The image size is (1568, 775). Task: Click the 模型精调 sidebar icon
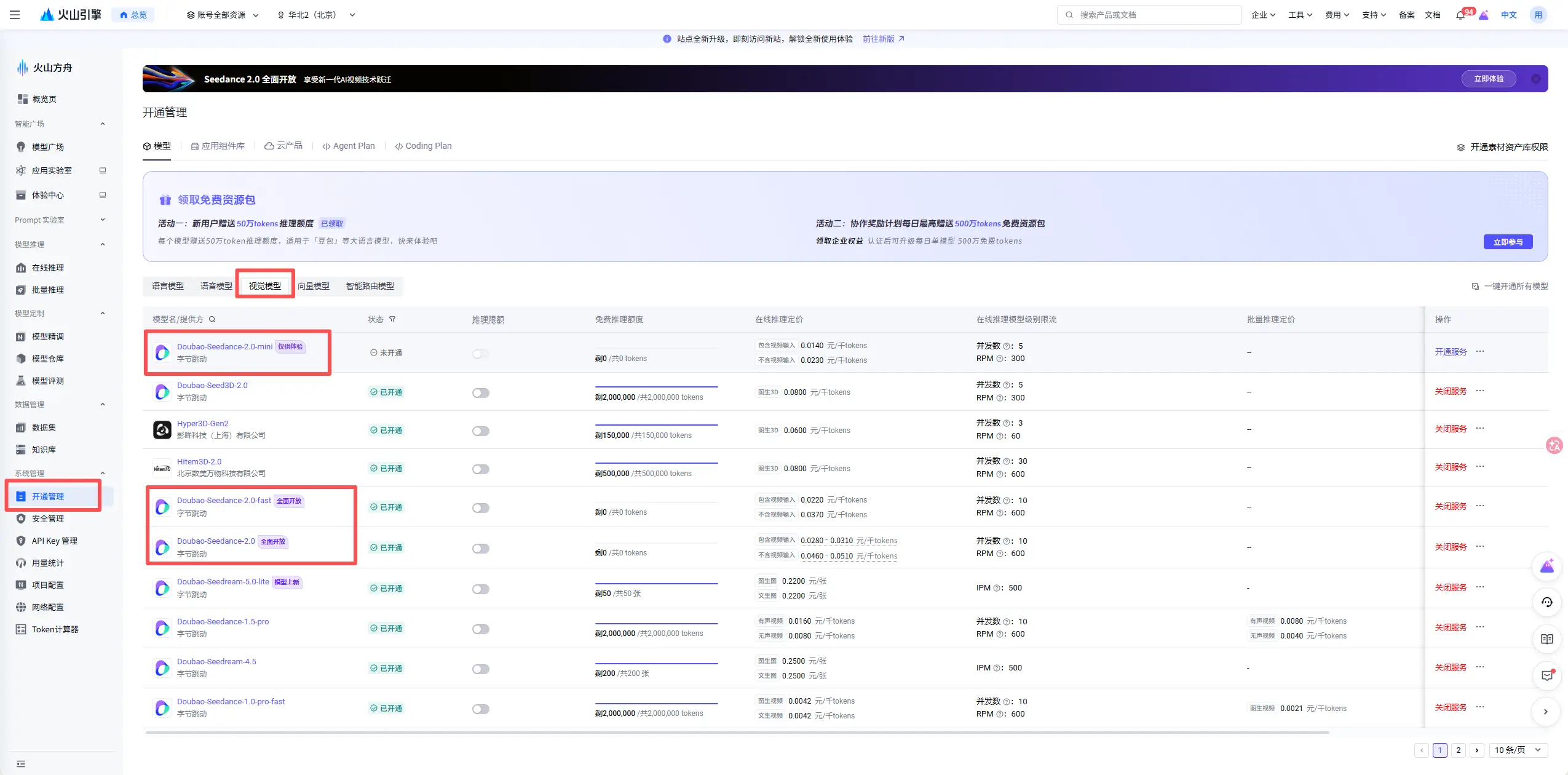point(21,336)
